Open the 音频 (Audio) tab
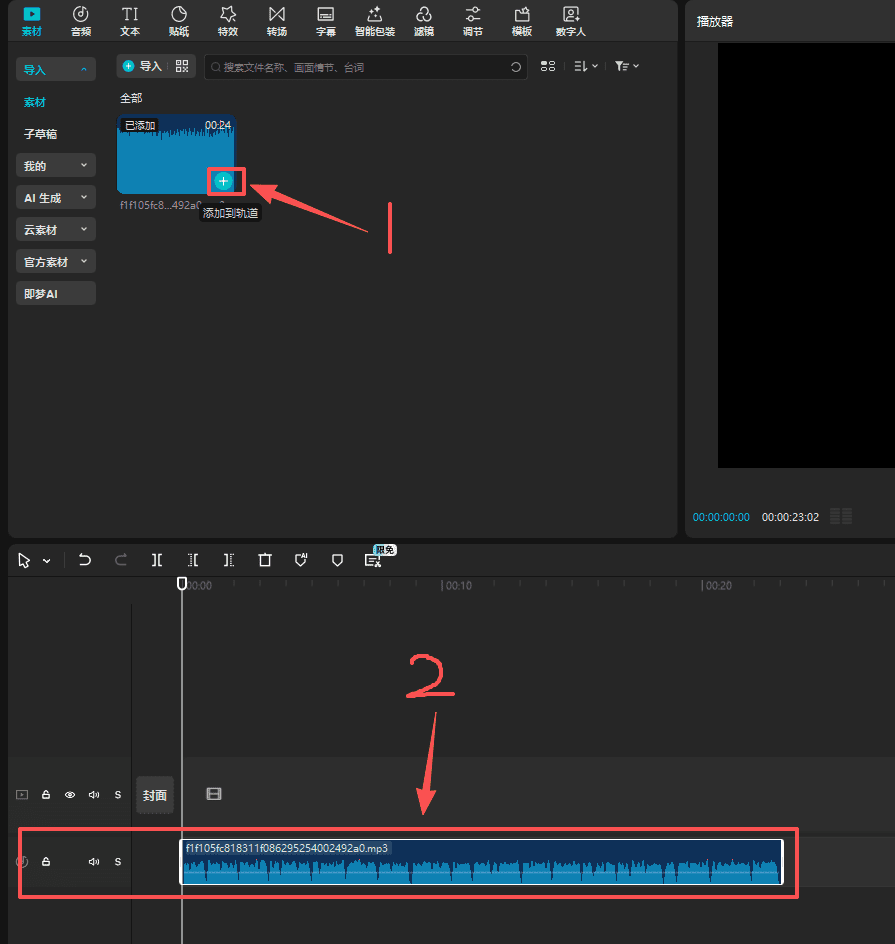The image size is (895, 944). click(x=81, y=21)
